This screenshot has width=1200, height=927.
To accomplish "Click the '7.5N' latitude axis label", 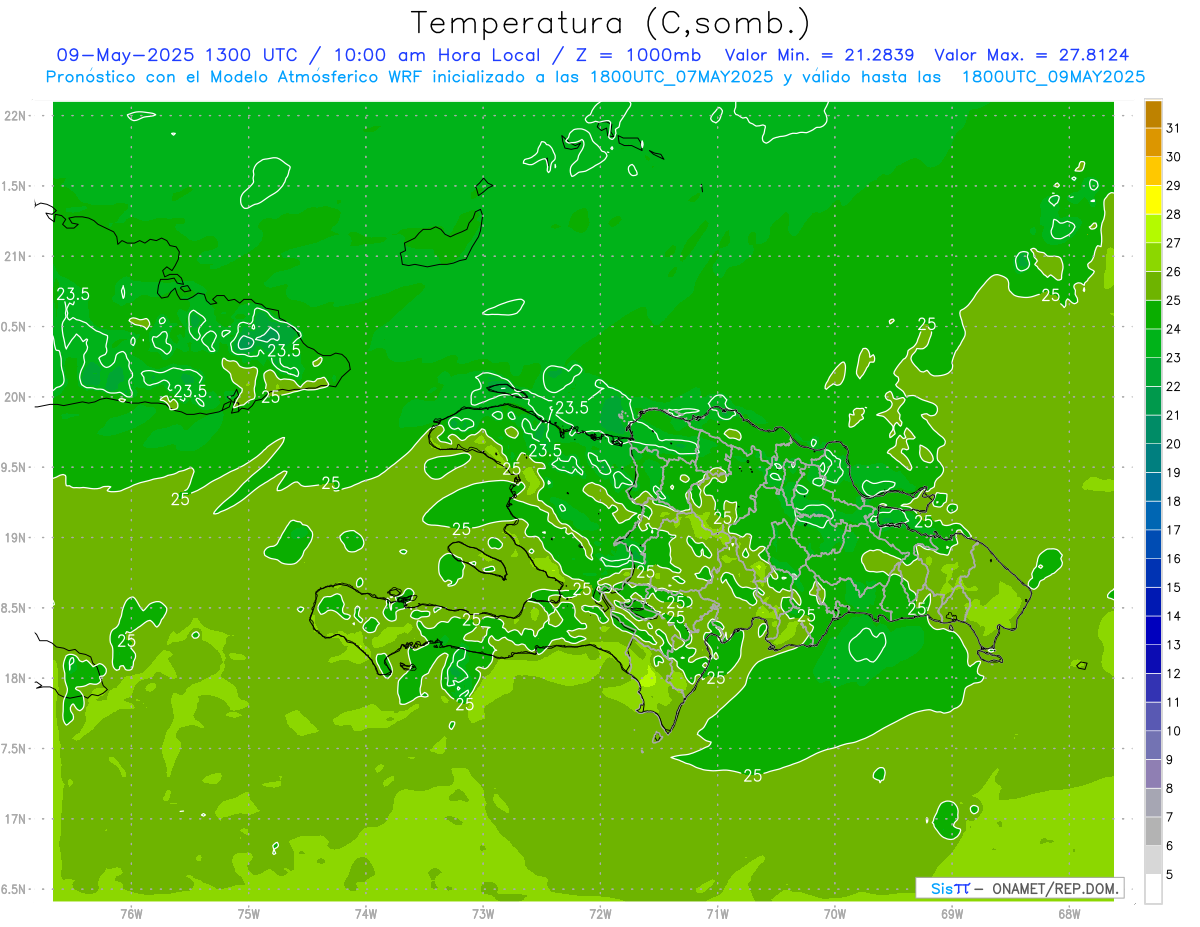I will pos(14,749).
